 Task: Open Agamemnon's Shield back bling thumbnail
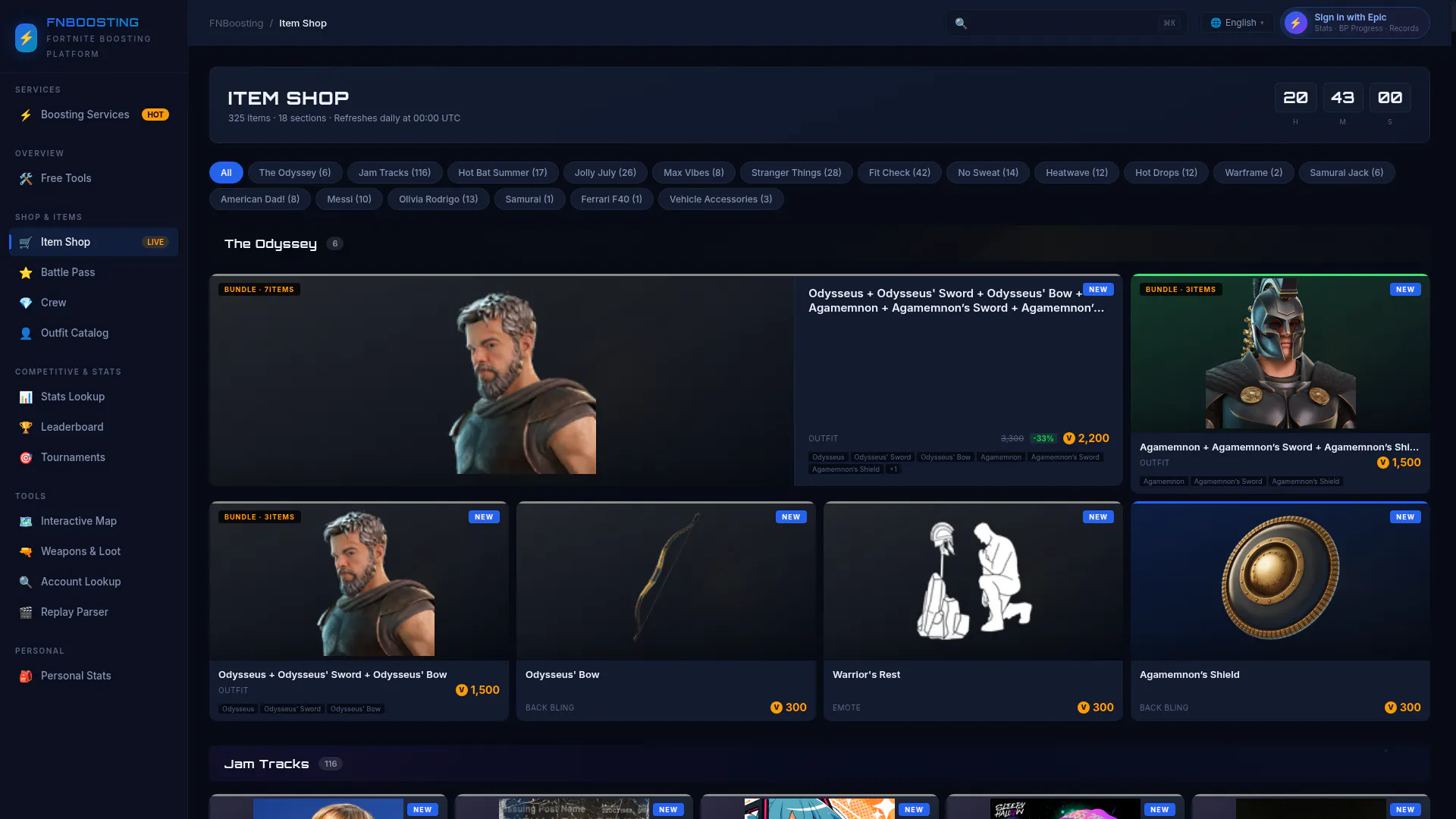point(1280,582)
